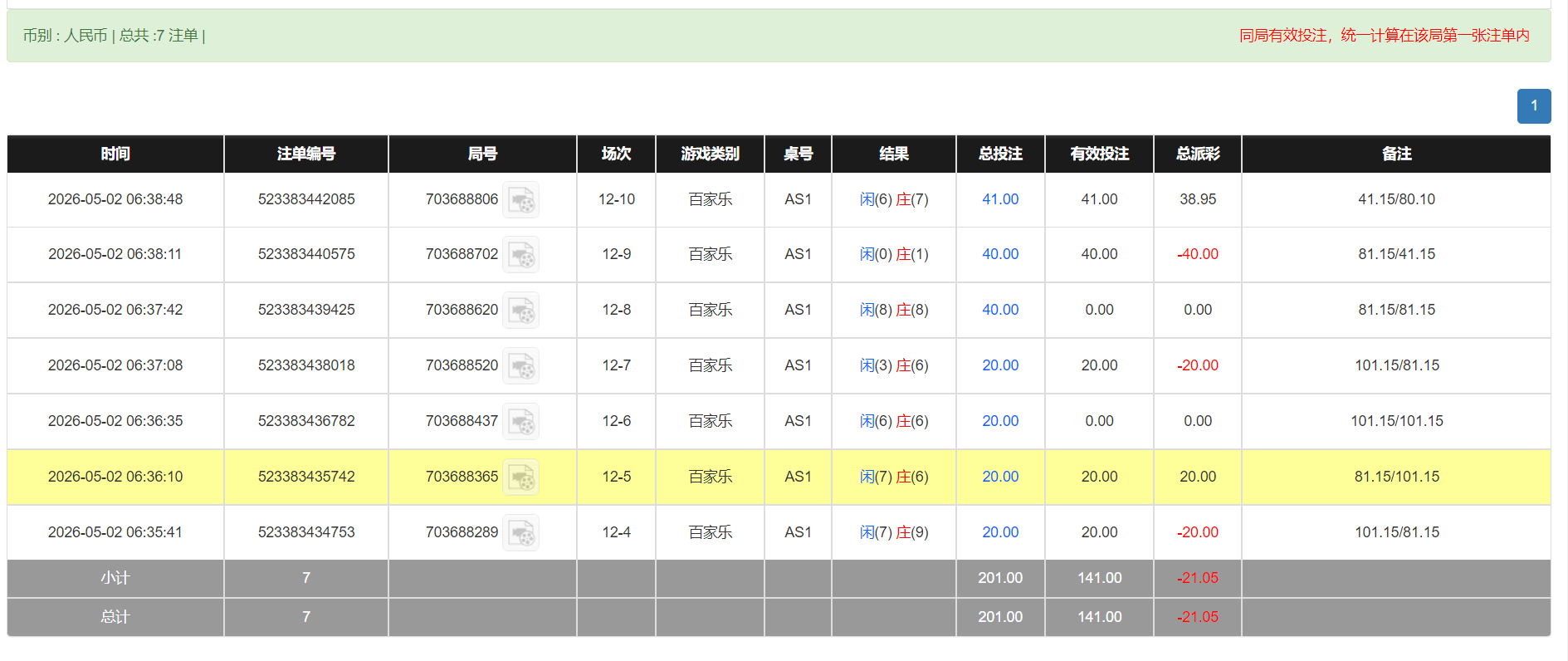Click timestamp 2026-05-02 06:37:08
The image size is (1568, 661).
115,365
